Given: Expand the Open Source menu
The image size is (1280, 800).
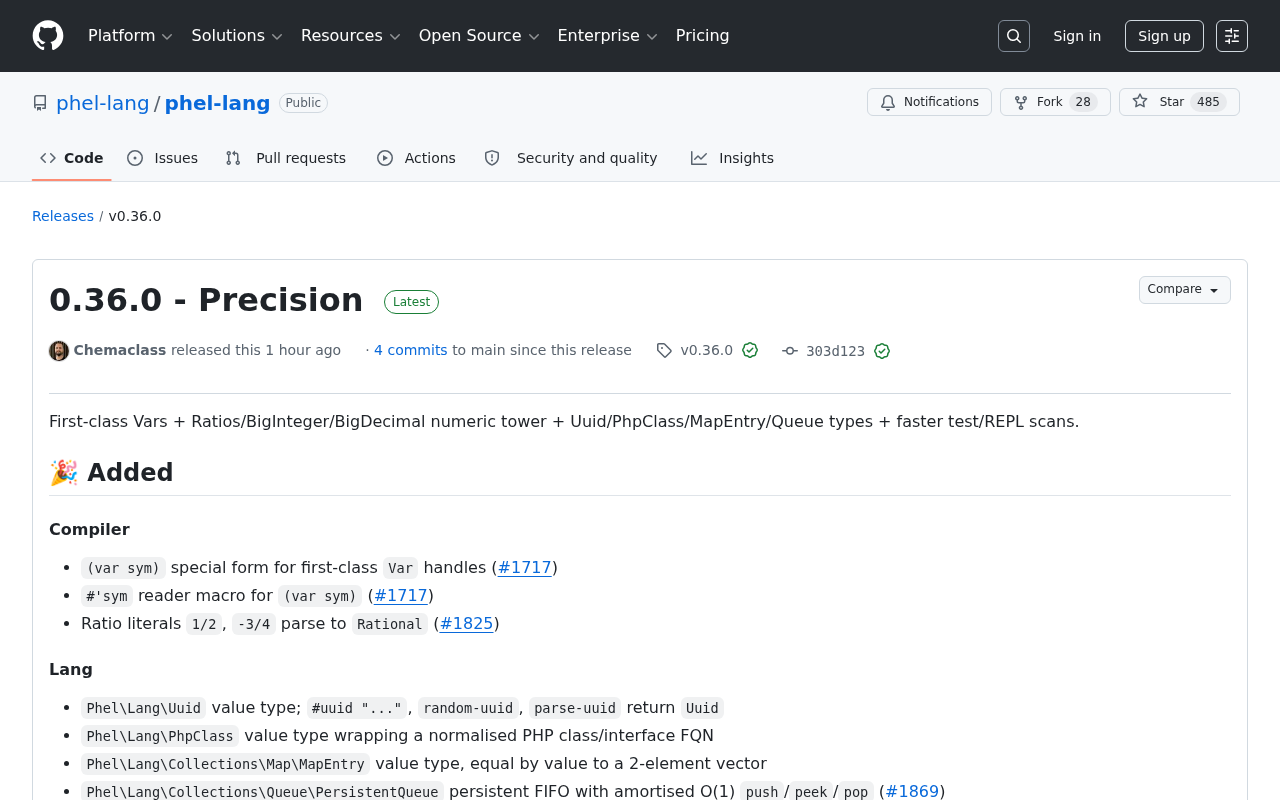Looking at the screenshot, I should pos(479,36).
